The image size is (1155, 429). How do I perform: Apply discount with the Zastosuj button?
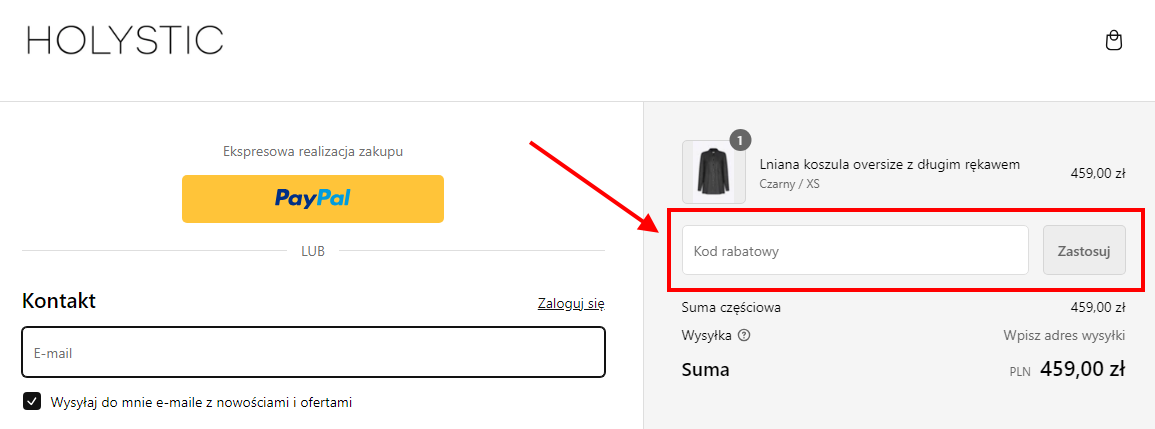click(1084, 250)
